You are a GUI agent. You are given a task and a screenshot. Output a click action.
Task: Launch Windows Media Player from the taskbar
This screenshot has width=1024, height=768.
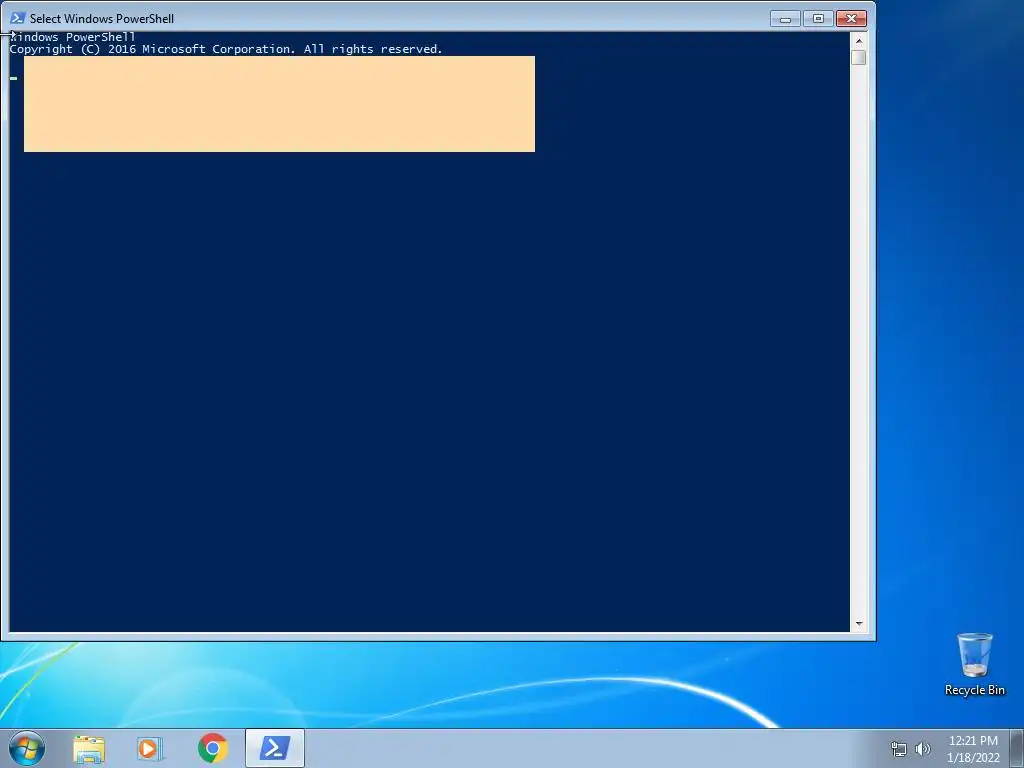150,748
